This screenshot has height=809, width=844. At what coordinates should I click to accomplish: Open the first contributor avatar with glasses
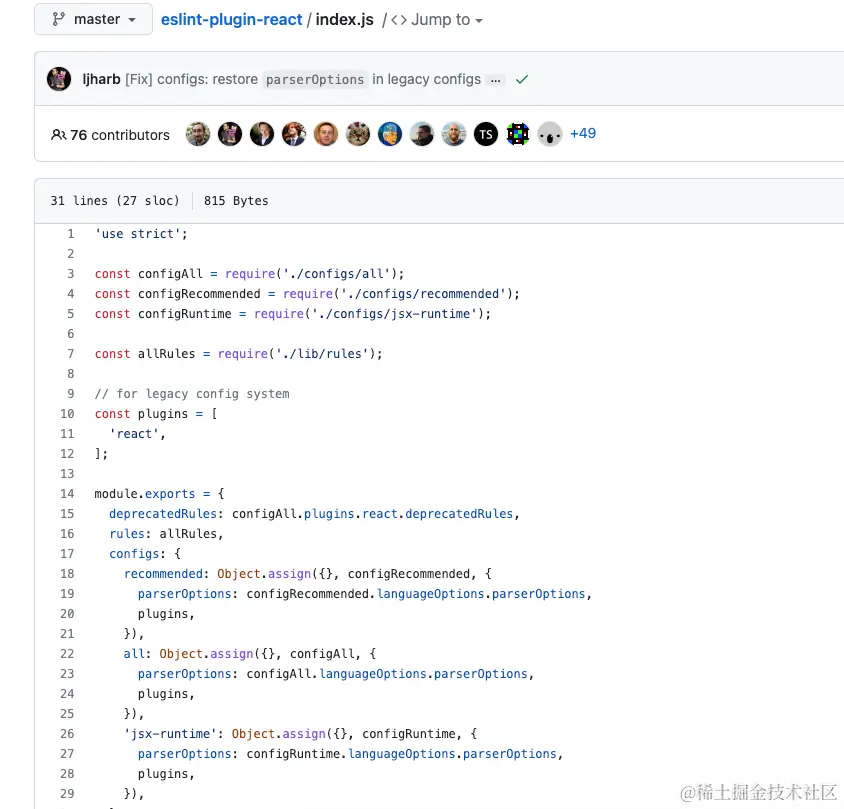click(x=198, y=134)
